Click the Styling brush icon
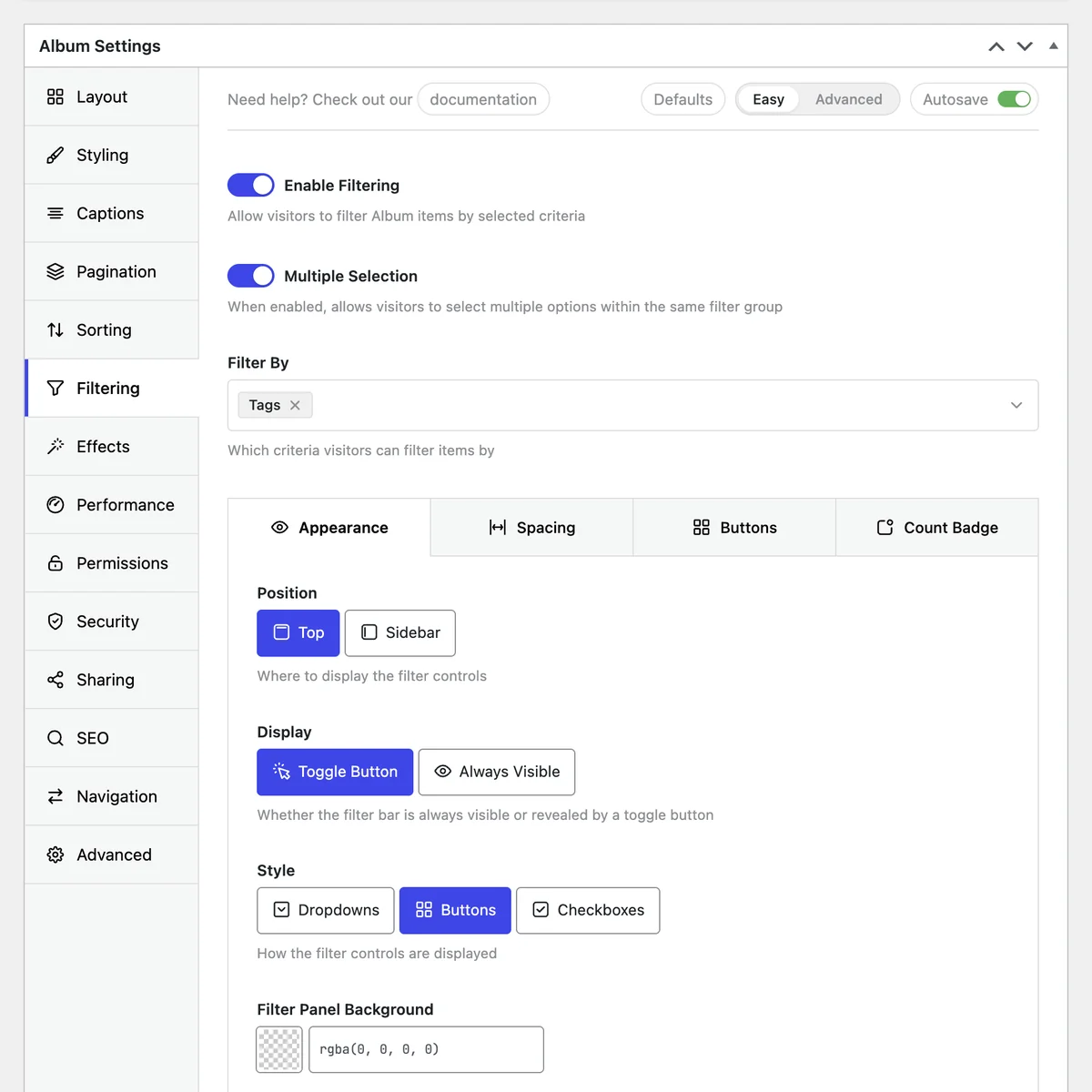Screen dimensions: 1092x1092 point(56,155)
